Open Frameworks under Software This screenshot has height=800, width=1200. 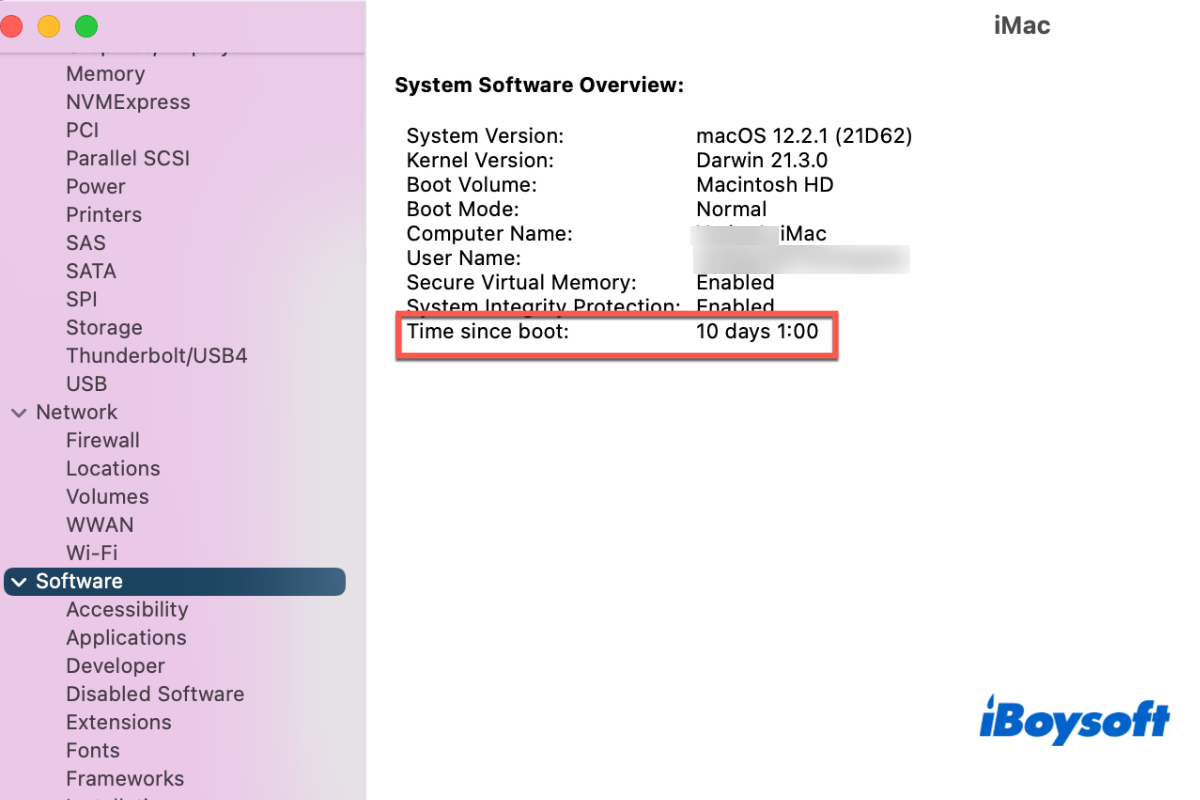125,778
